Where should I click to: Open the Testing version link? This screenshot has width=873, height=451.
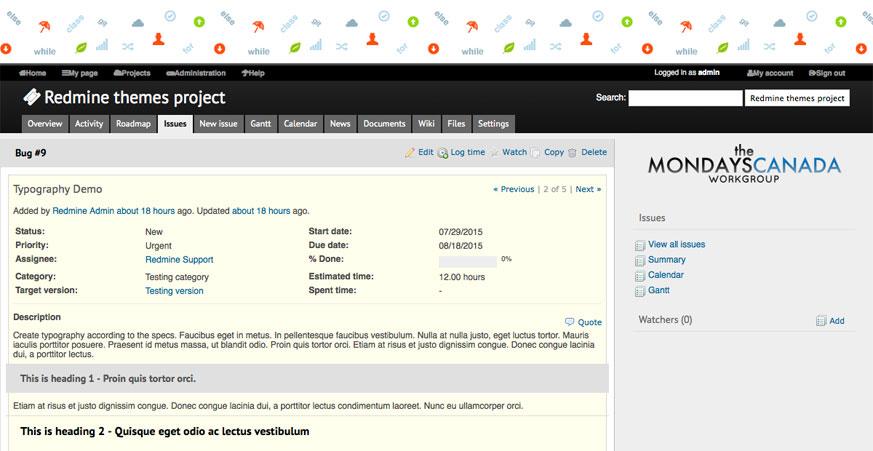click(174, 291)
